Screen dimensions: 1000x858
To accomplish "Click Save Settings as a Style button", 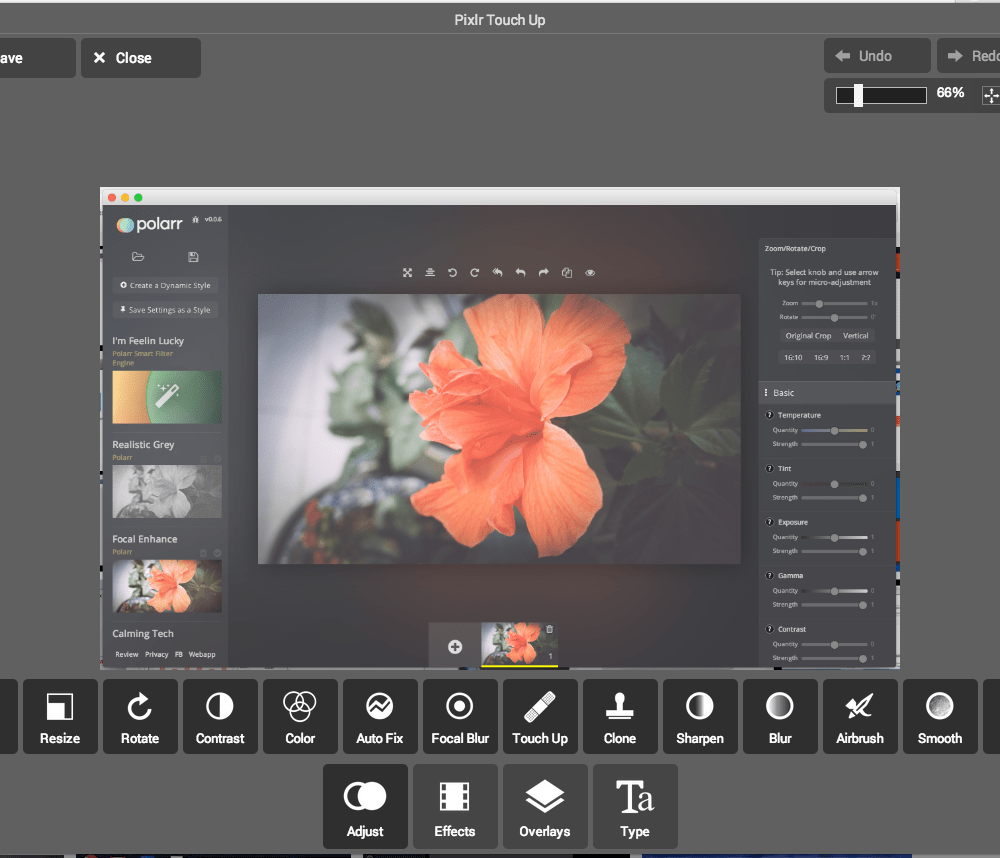I will tap(165, 310).
